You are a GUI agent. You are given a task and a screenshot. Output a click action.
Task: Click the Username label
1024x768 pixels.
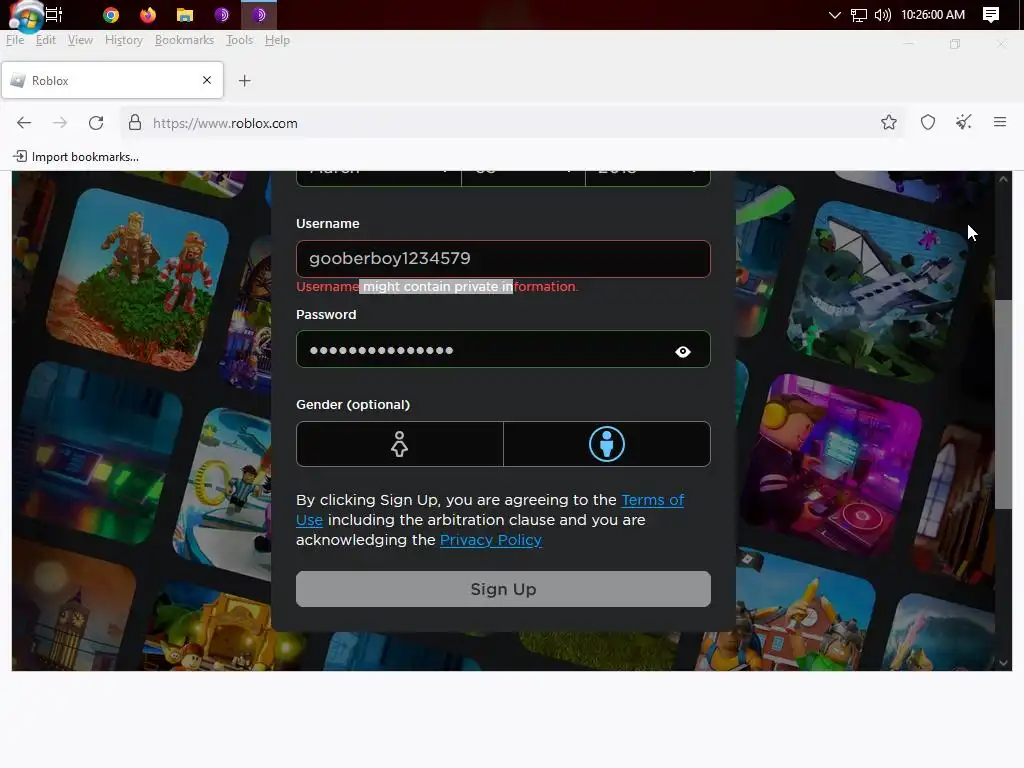(x=328, y=223)
